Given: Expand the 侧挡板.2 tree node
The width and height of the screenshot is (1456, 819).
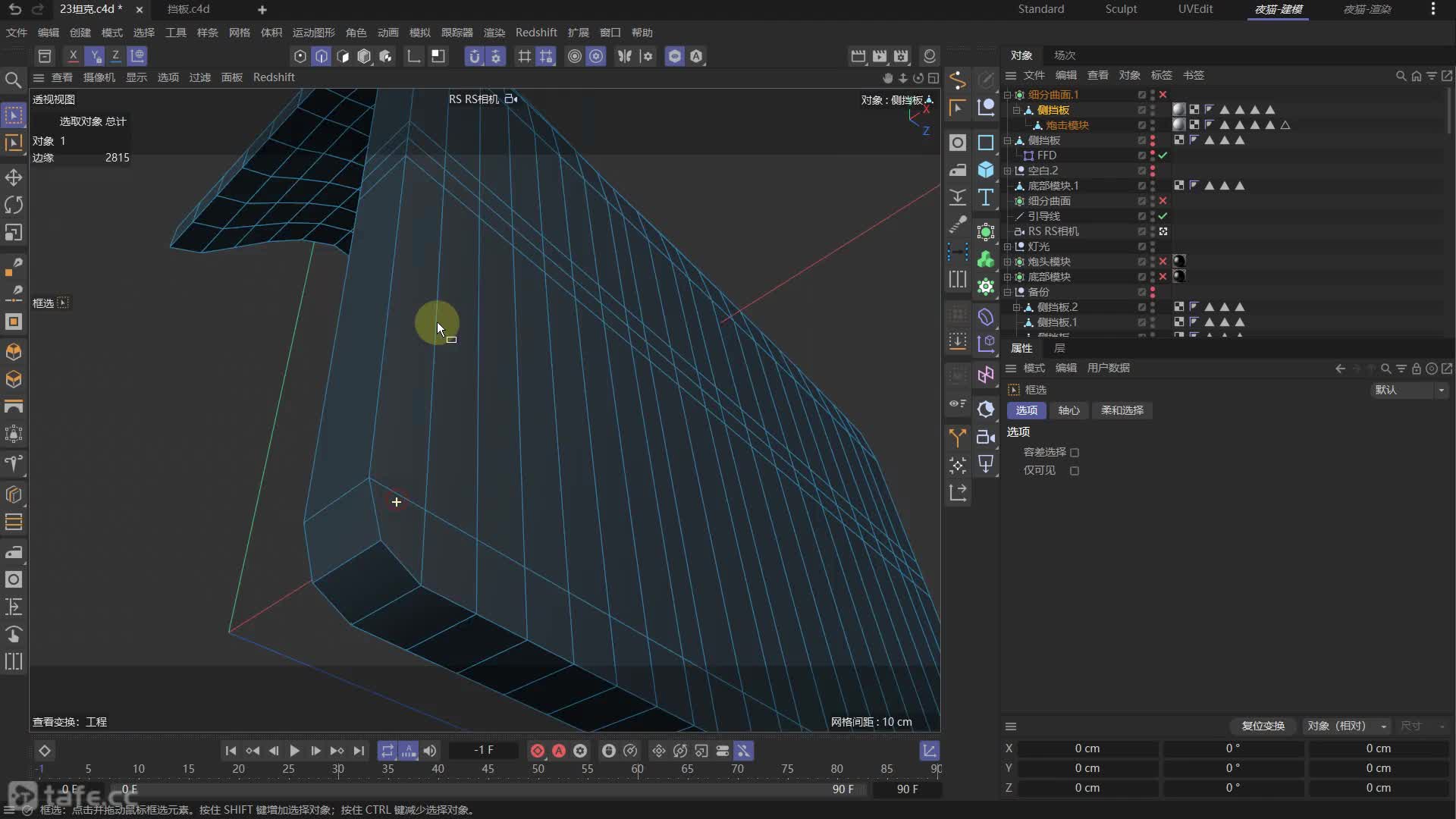Looking at the screenshot, I should (1017, 307).
